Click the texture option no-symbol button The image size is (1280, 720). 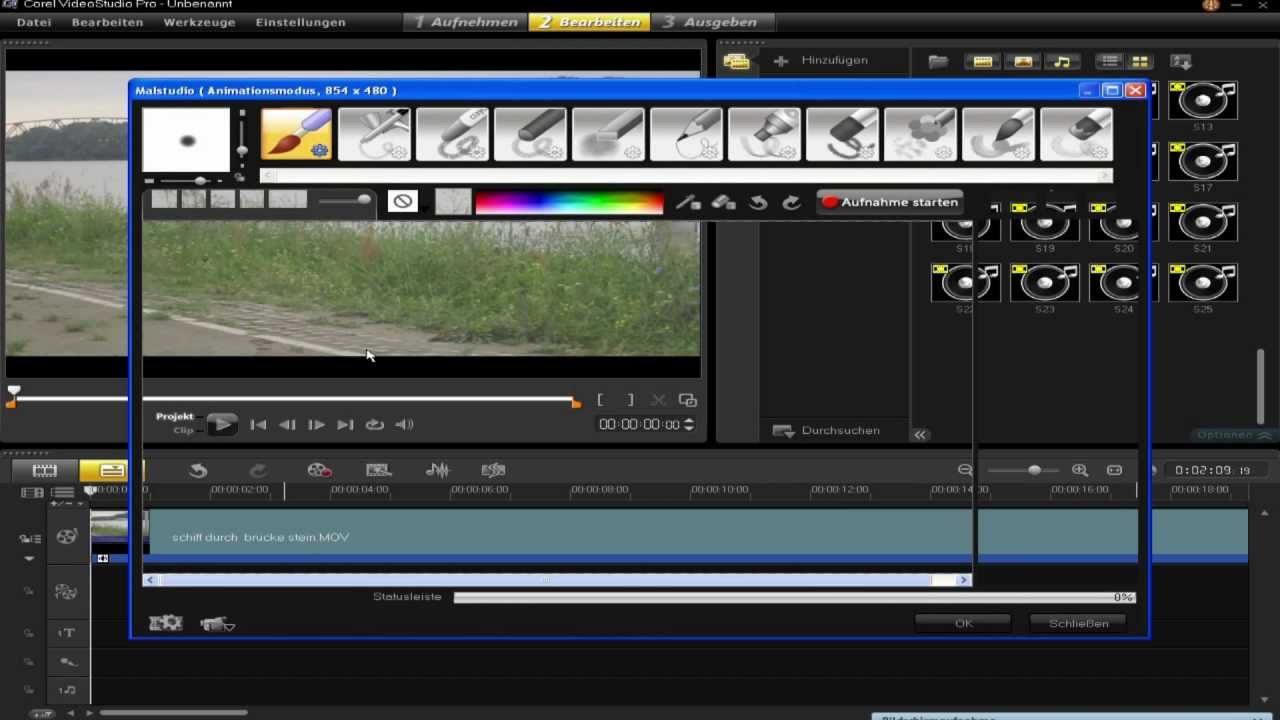click(403, 201)
